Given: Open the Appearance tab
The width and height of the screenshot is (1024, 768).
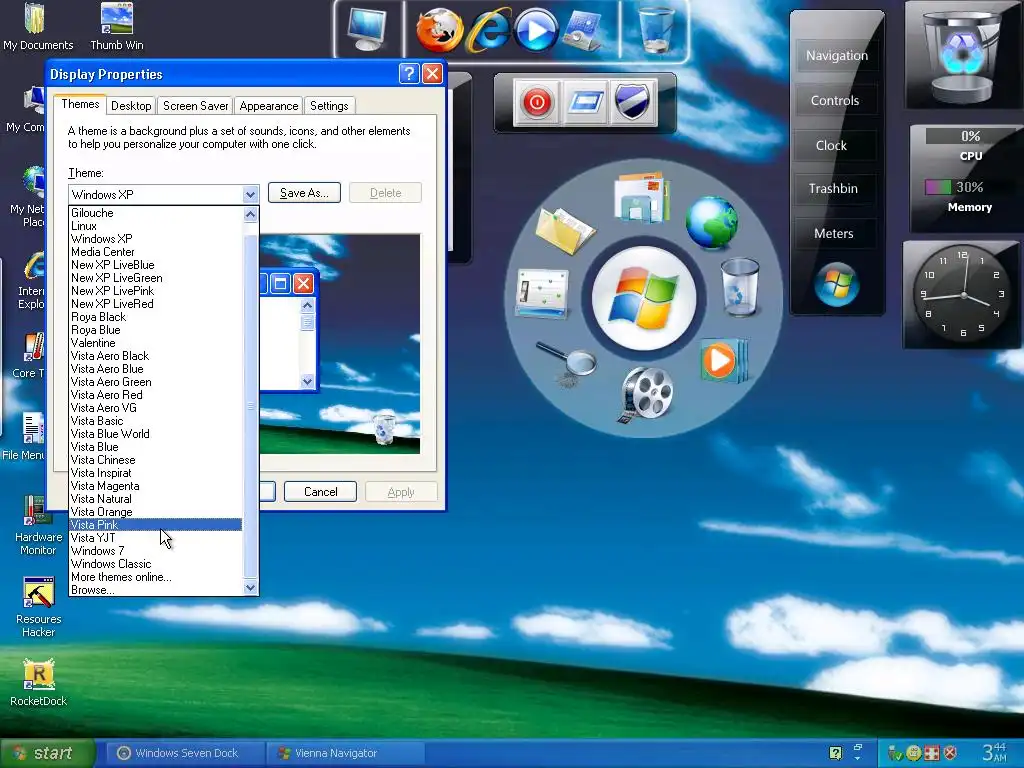Looking at the screenshot, I should [268, 106].
